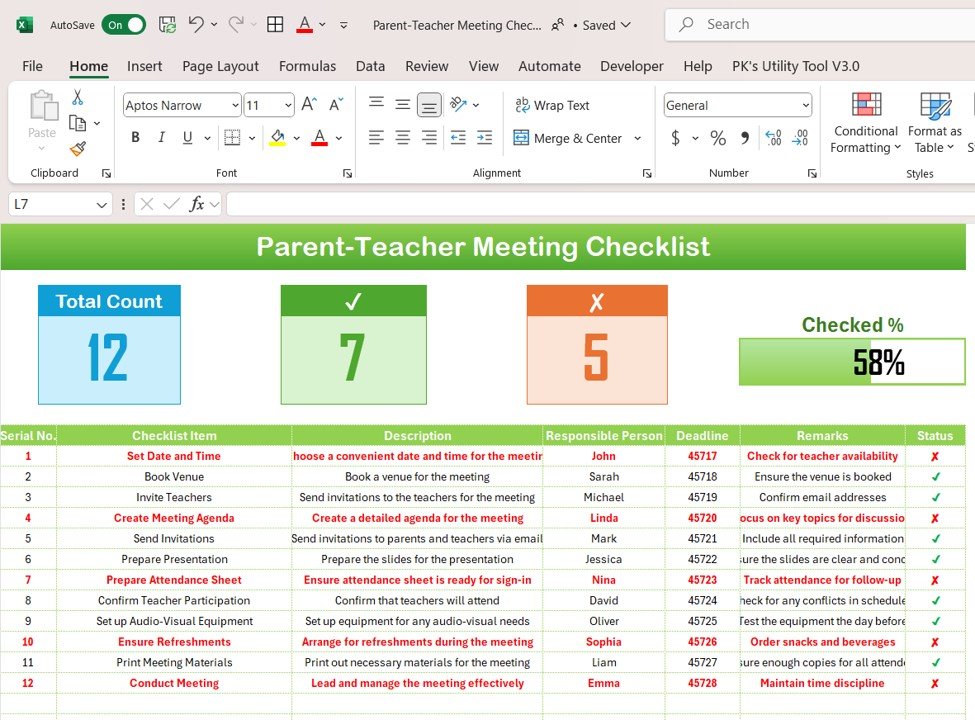Click the red Font Color A in Font group
The image size is (975, 720).
click(319, 137)
